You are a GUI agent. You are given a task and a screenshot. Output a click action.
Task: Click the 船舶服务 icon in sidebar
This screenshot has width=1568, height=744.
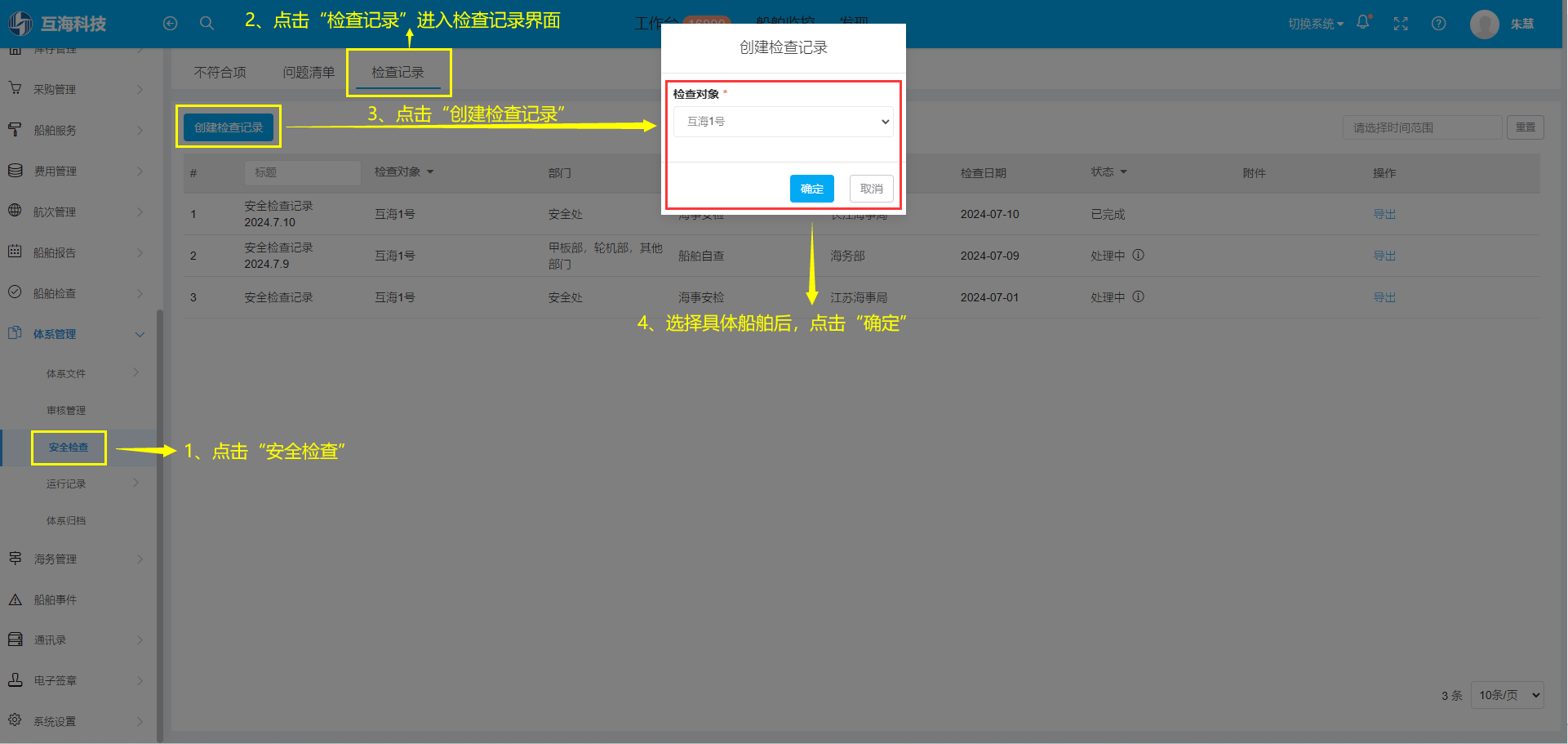pos(15,129)
